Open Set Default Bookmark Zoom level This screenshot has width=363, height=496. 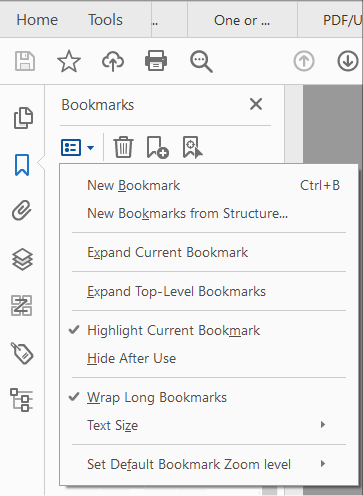pos(209,464)
